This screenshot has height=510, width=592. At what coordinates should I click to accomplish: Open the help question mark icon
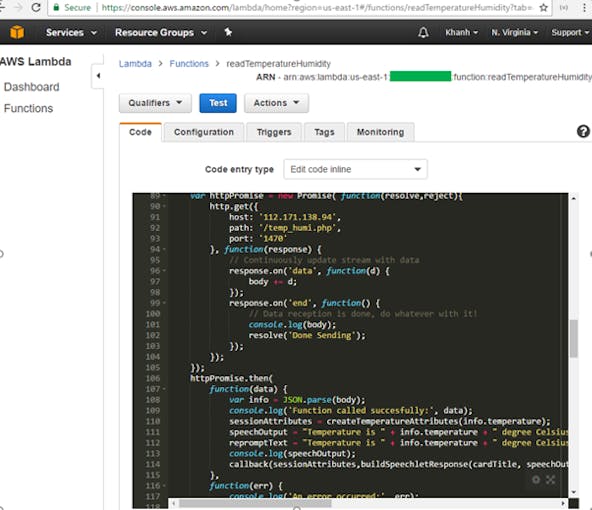point(583,131)
